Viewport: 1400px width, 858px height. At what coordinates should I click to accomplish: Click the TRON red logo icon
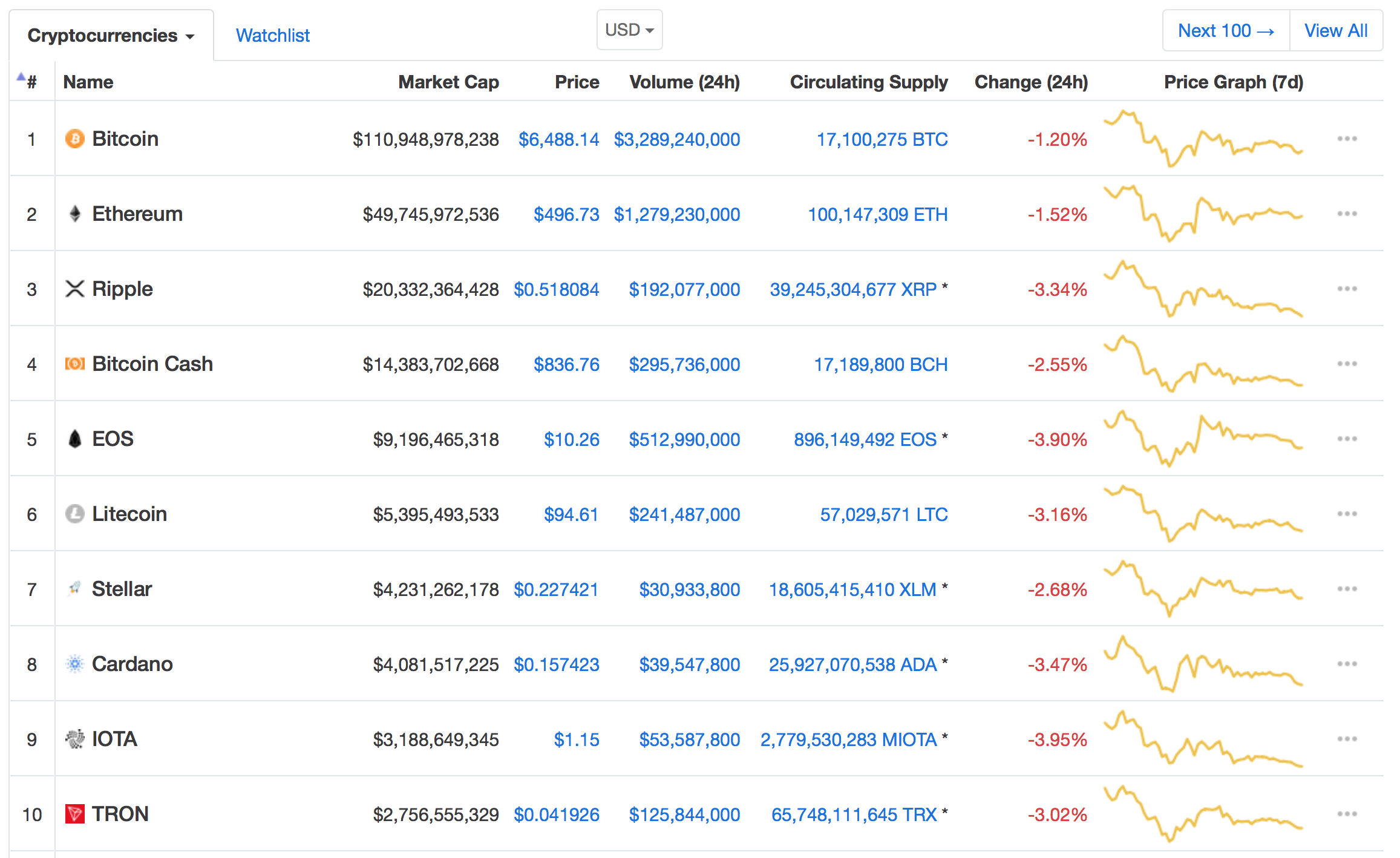[x=74, y=814]
